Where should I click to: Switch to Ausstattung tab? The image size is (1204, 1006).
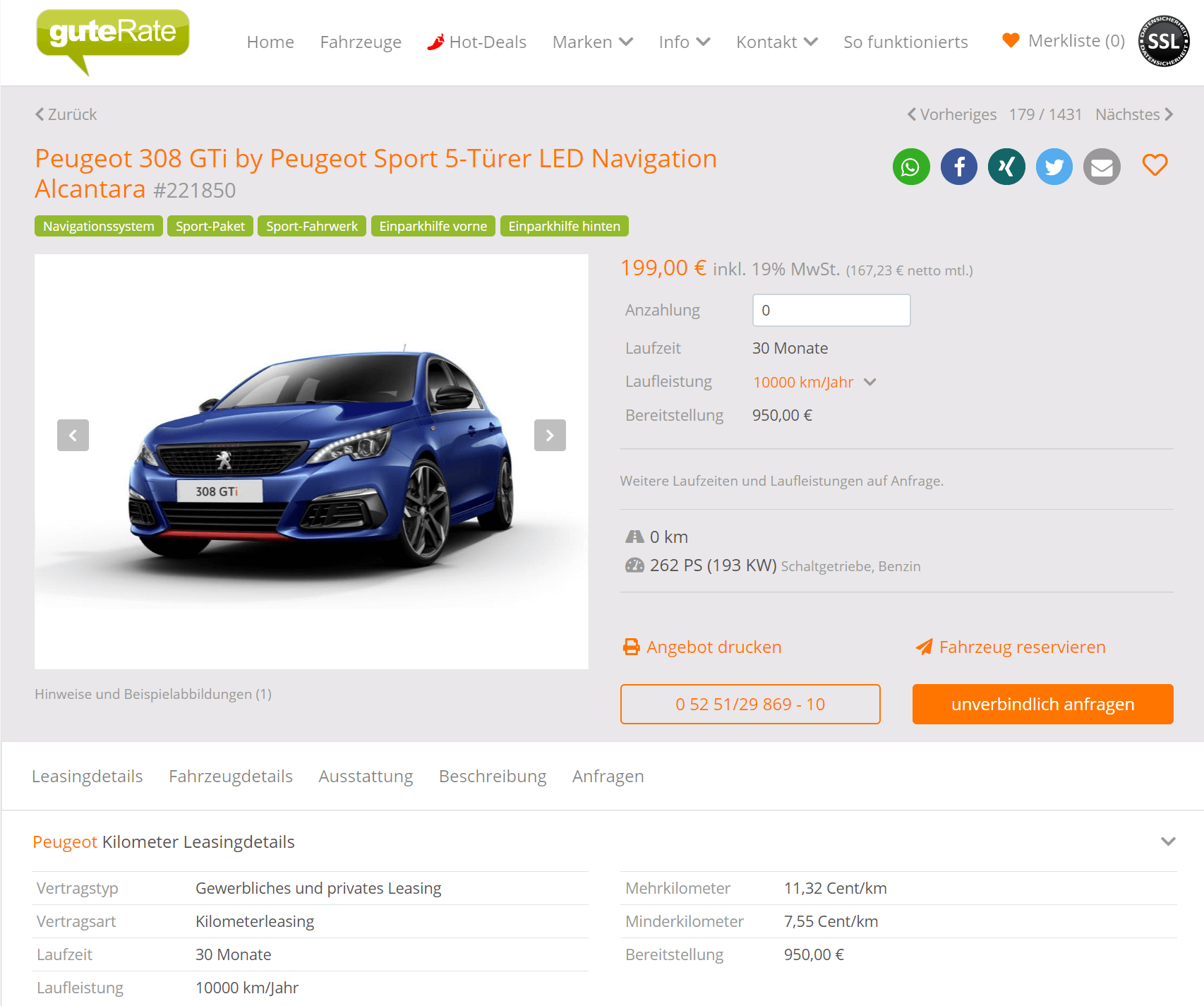[366, 776]
